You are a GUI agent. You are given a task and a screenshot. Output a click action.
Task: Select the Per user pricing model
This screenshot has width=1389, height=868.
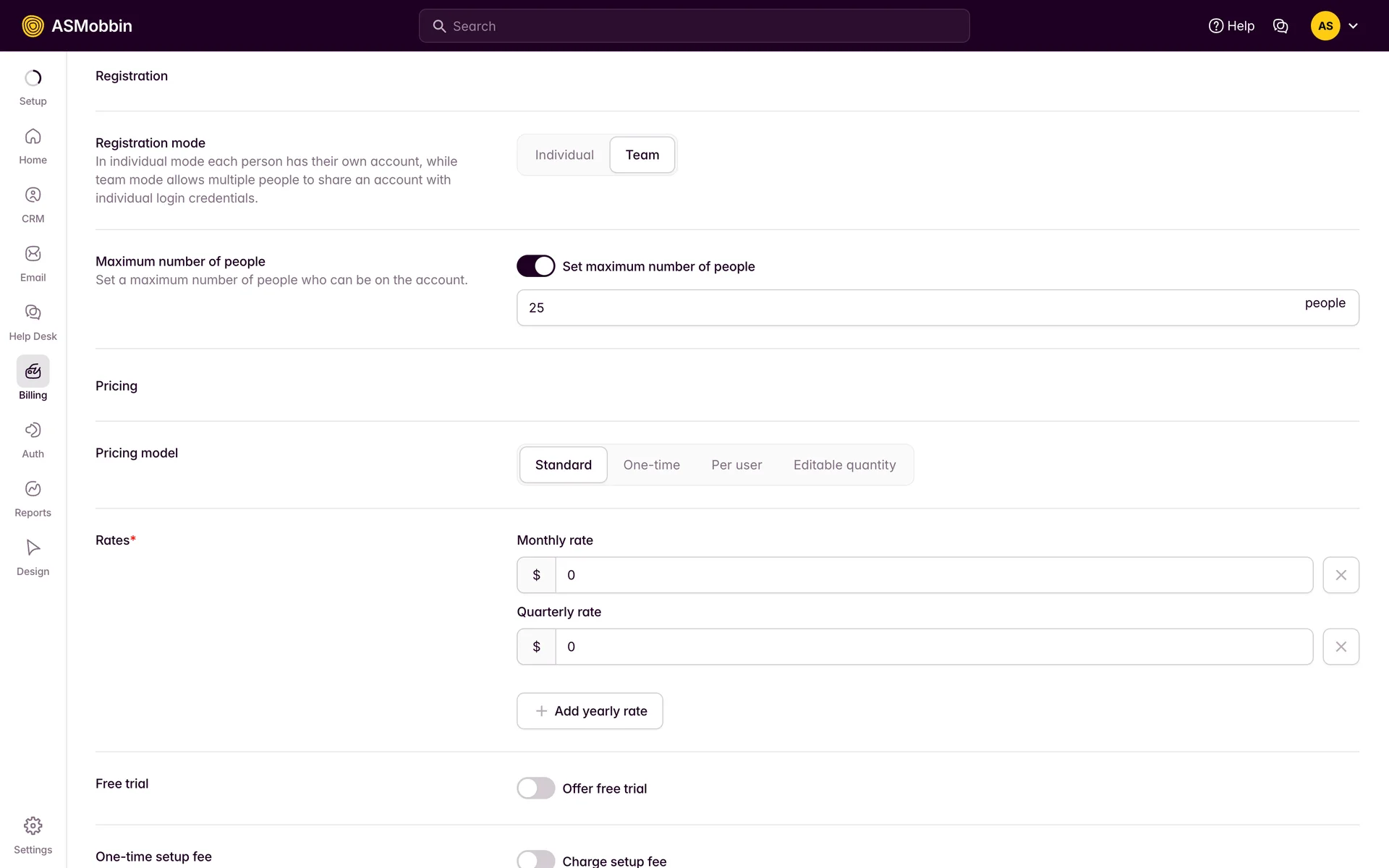tap(736, 465)
